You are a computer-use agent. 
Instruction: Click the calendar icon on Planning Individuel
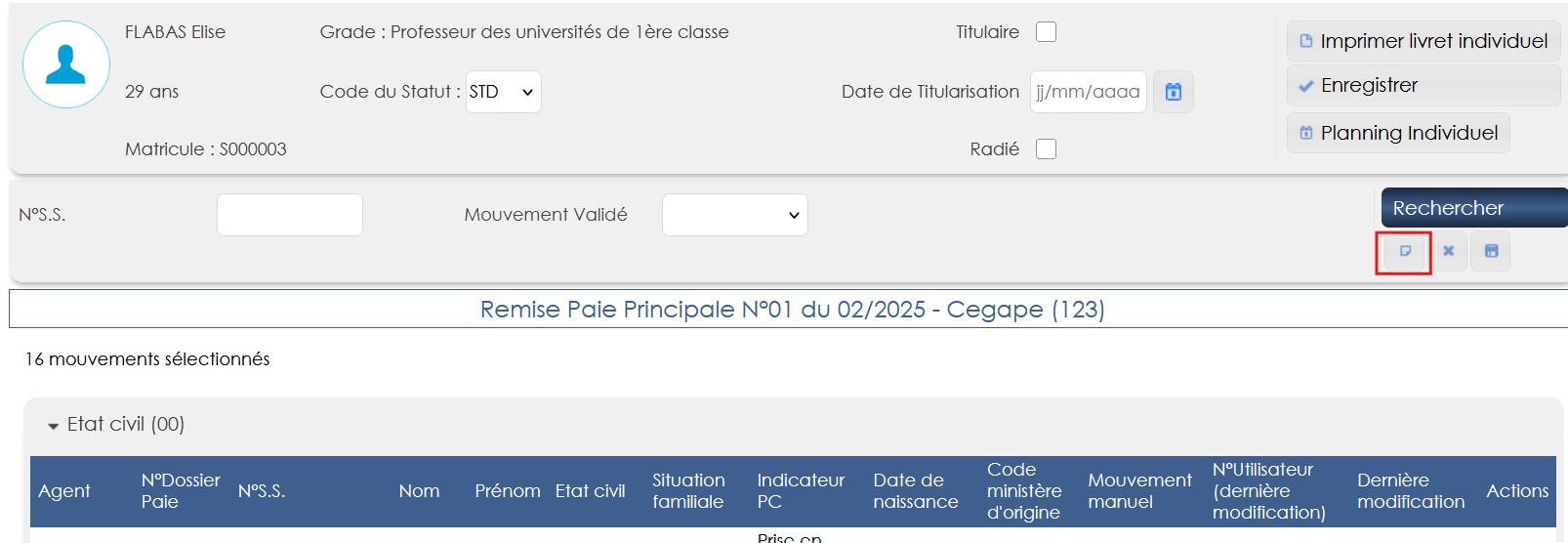1306,133
